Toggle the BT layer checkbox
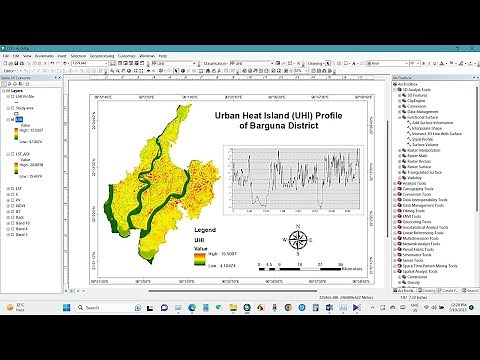This screenshot has width=480, height=360. click(12, 212)
